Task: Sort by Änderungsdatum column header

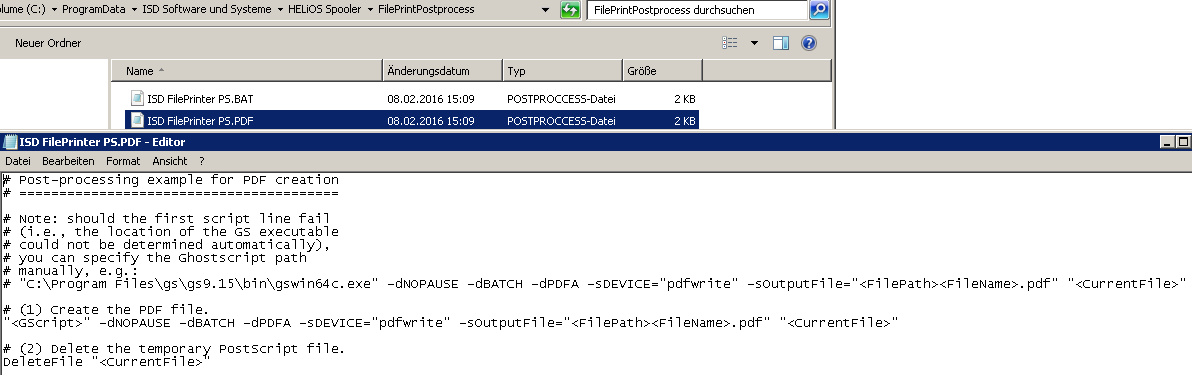Action: [x=442, y=71]
